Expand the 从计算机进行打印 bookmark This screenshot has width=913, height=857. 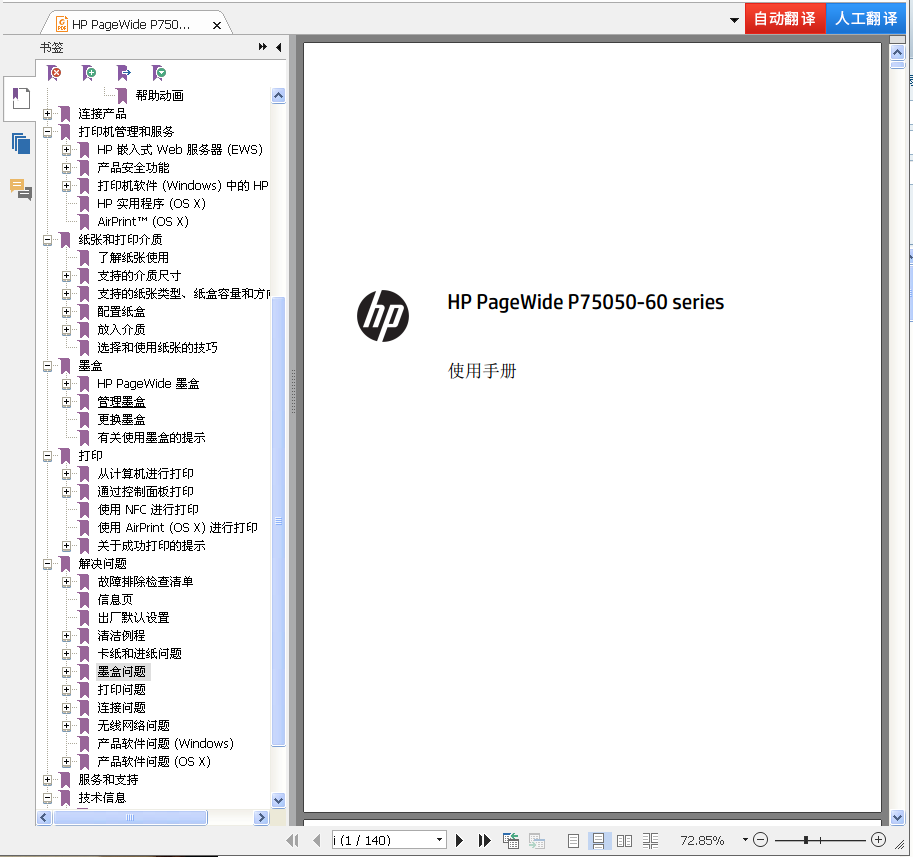66,474
